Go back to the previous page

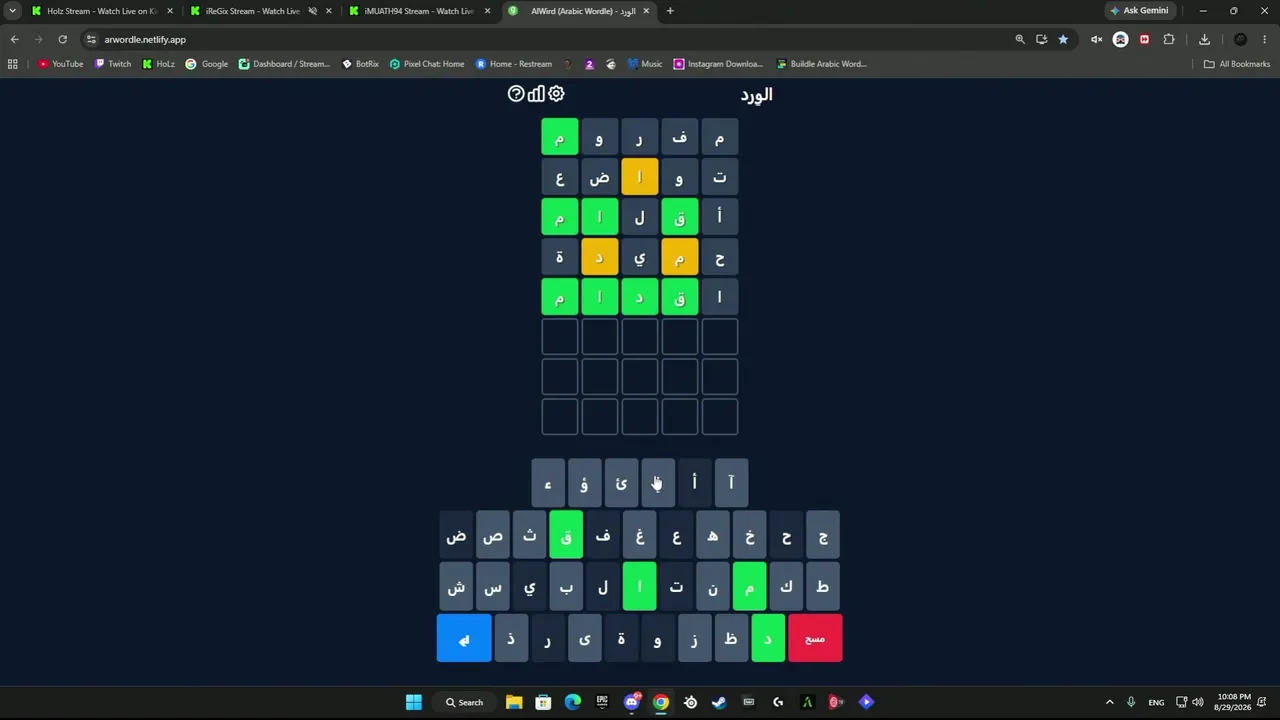14,39
